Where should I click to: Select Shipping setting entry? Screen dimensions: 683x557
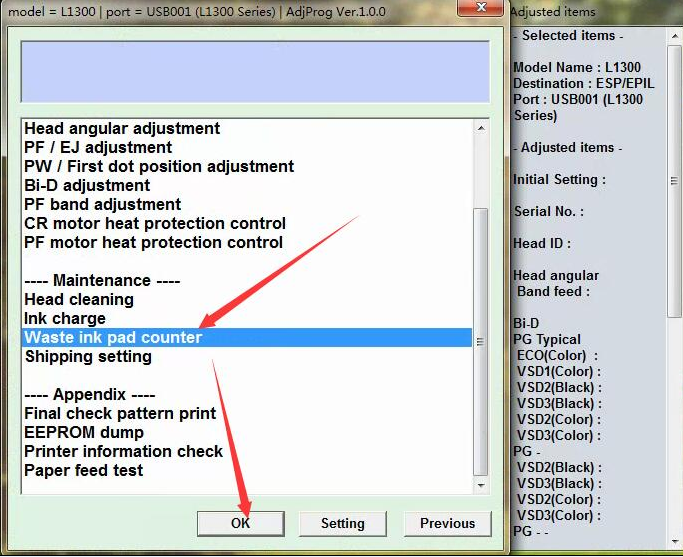pyautogui.click(x=88, y=357)
